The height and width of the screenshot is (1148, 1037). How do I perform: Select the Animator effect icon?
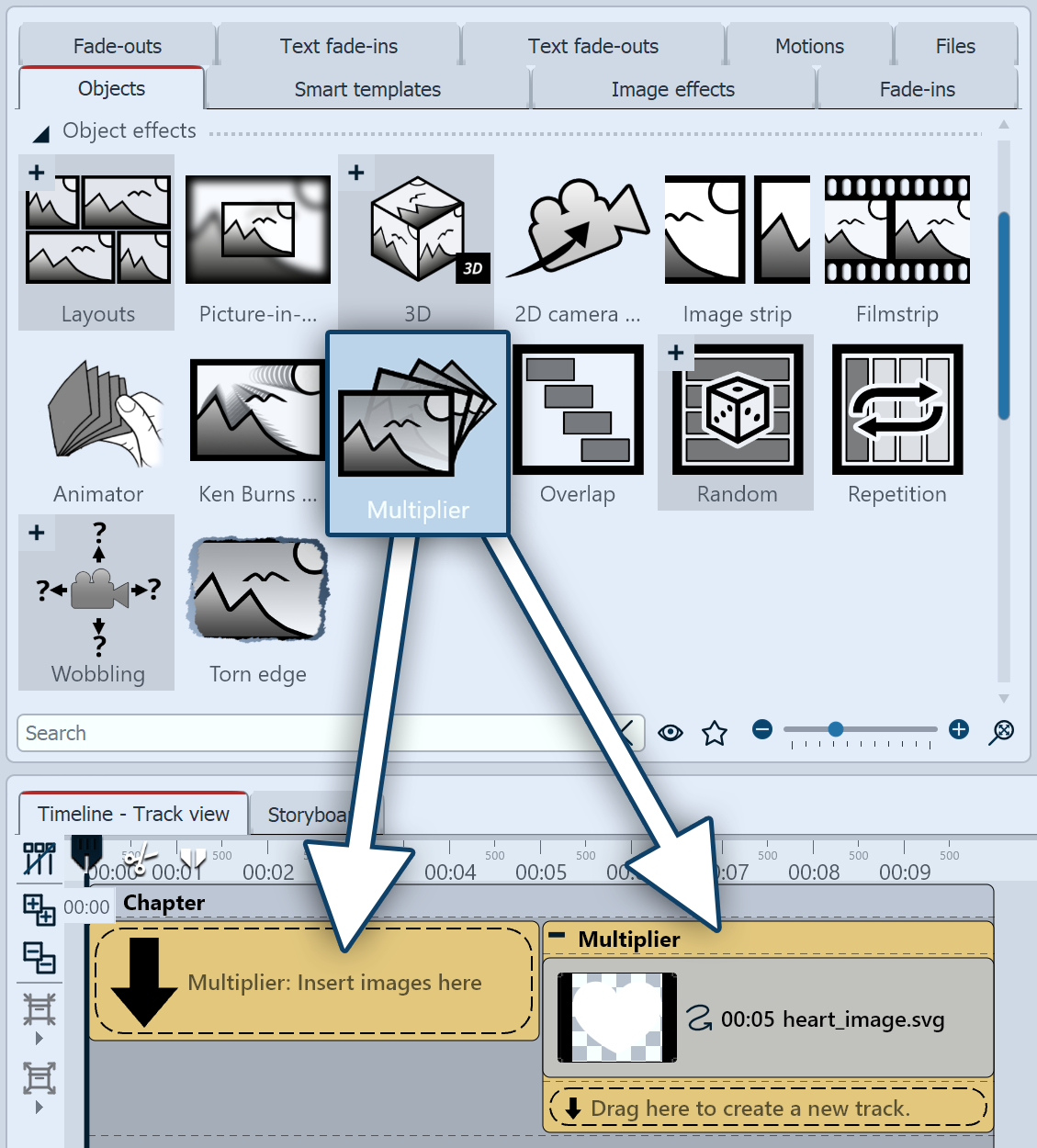(x=98, y=411)
